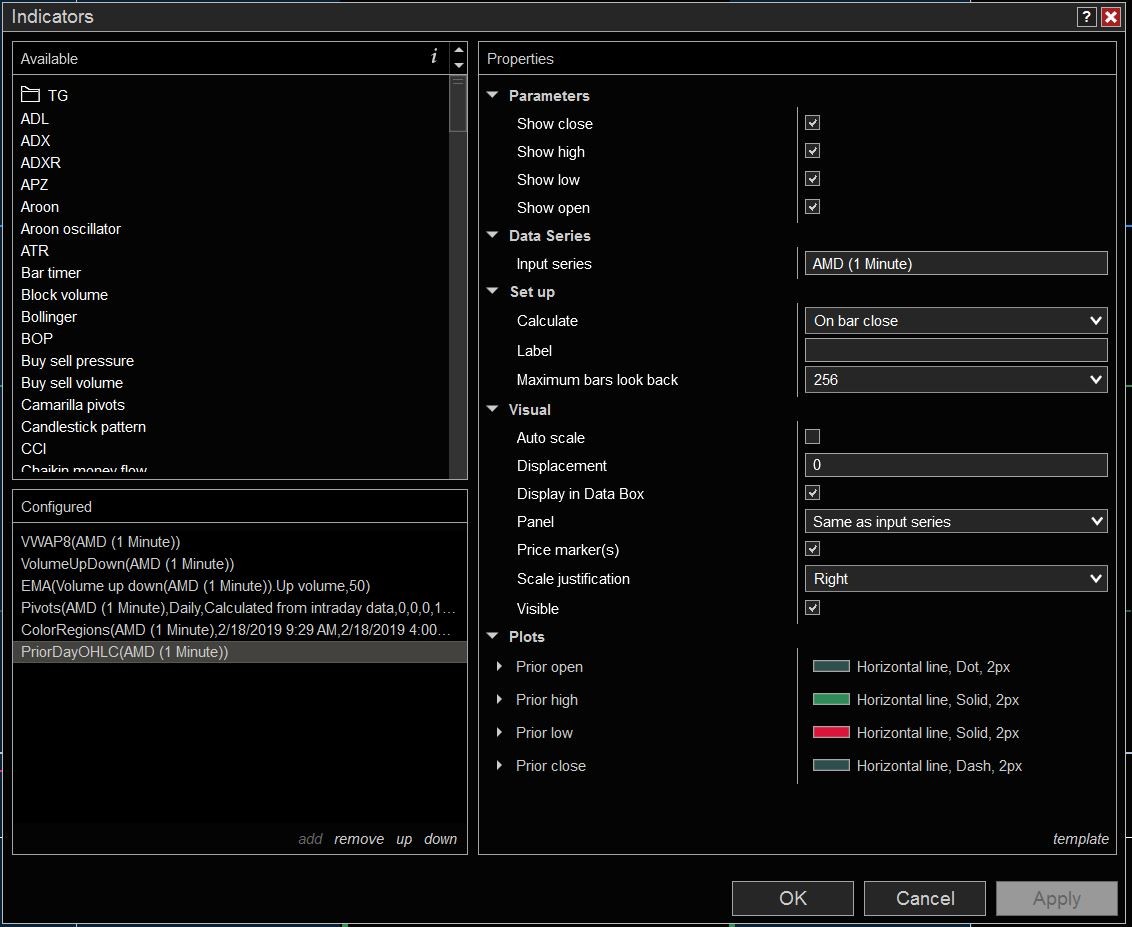Close the Indicators dialog
Image resolution: width=1132 pixels, height=927 pixels.
click(x=1111, y=17)
